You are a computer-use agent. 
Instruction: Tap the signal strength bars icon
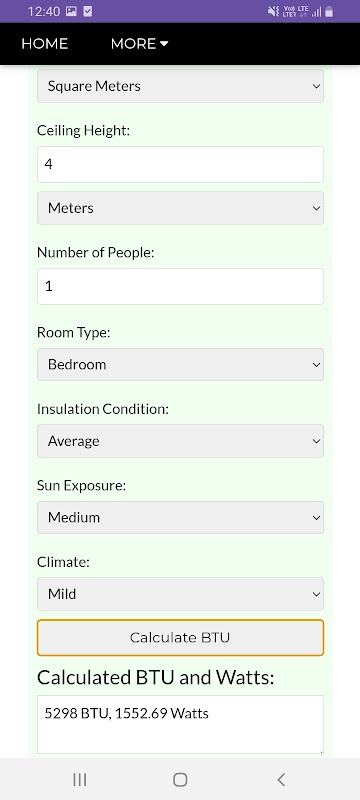coord(317,12)
